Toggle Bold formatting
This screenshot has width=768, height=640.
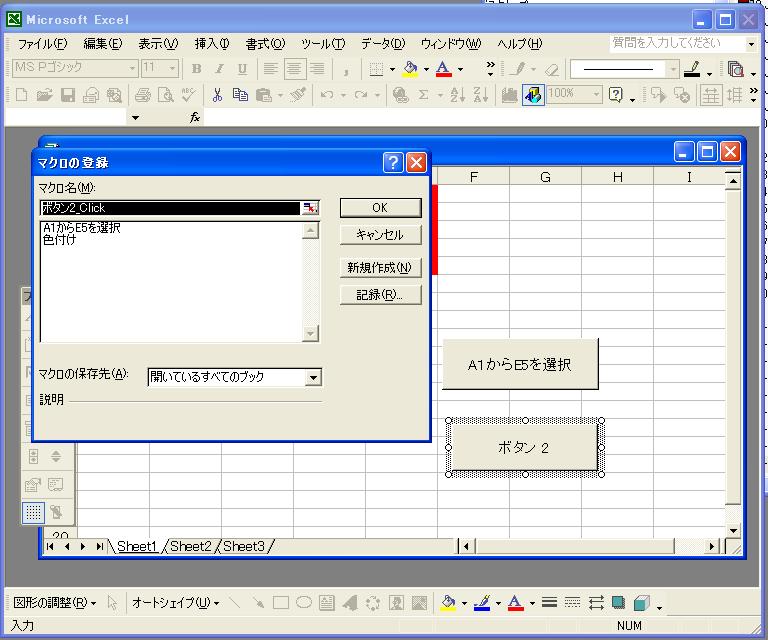[x=196, y=69]
